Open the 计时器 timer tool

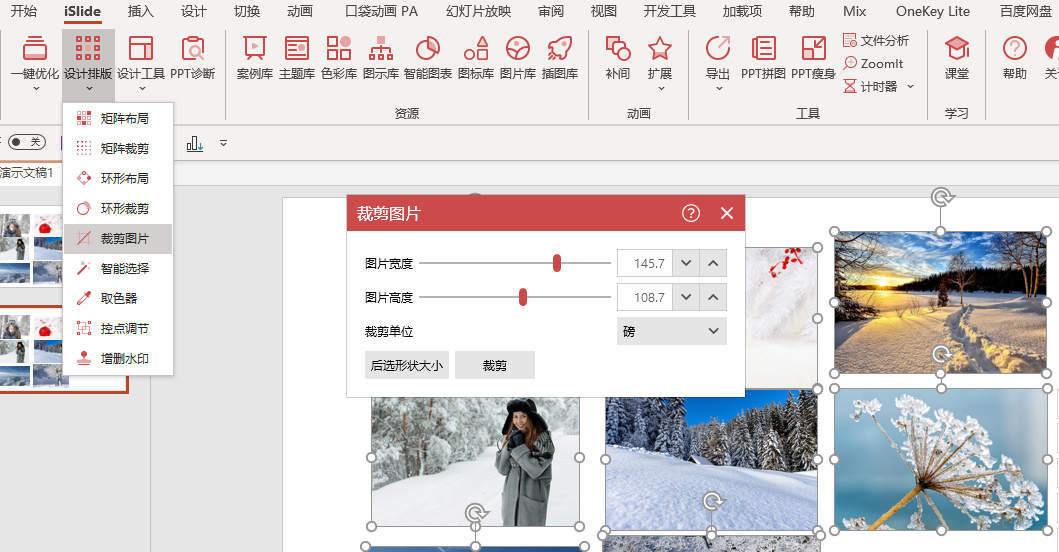point(871,86)
